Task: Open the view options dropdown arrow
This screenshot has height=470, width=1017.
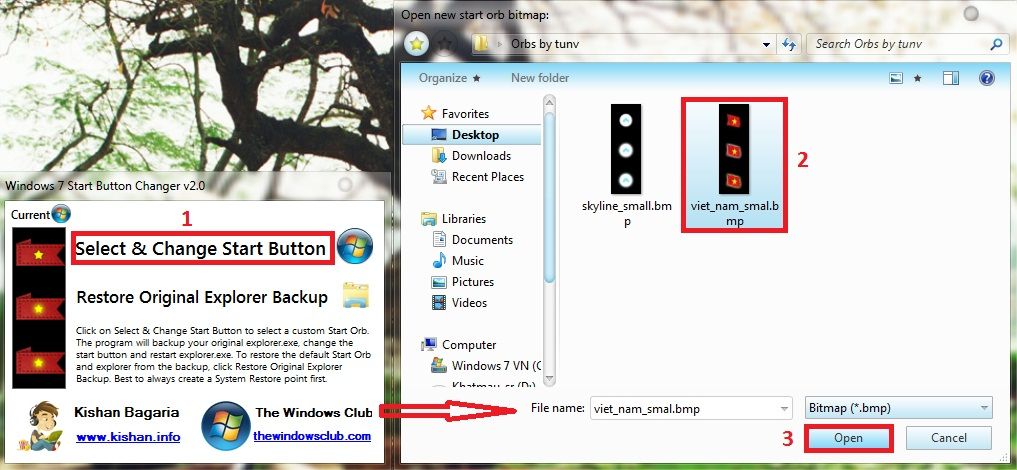Action: tap(917, 78)
